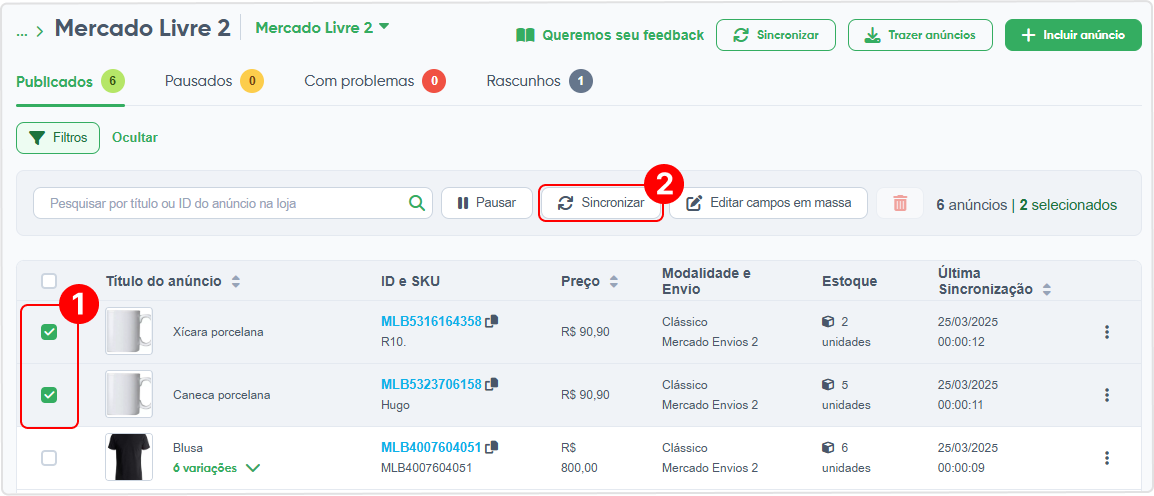Image resolution: width=1154 pixels, height=496 pixels.
Task: Pause selected ads with Pausar
Action: [x=486, y=203]
